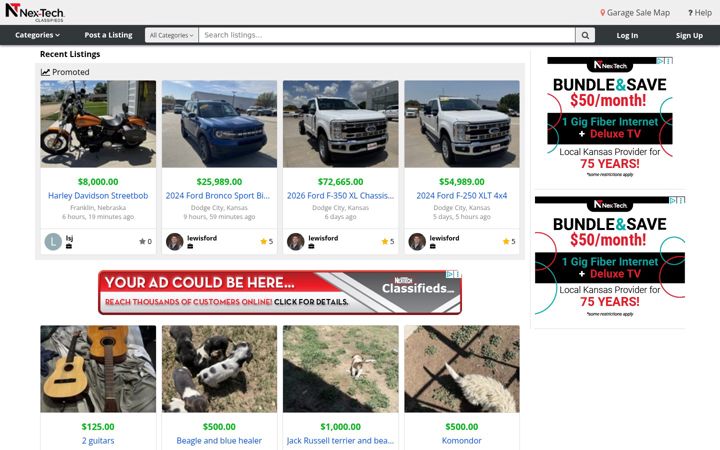Click the Recent Listings heading
The image size is (720, 450).
coord(70,54)
